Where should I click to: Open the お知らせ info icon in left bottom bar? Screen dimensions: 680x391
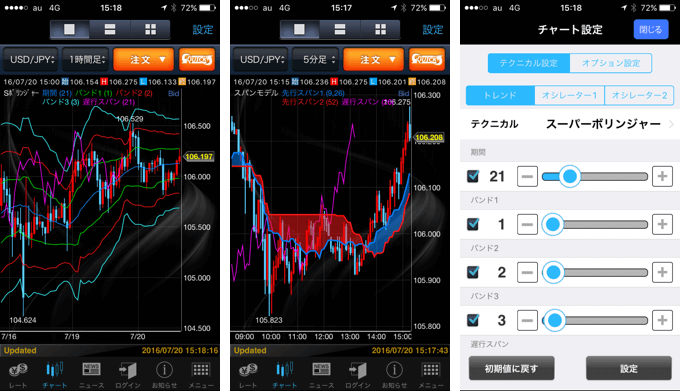pos(164,375)
